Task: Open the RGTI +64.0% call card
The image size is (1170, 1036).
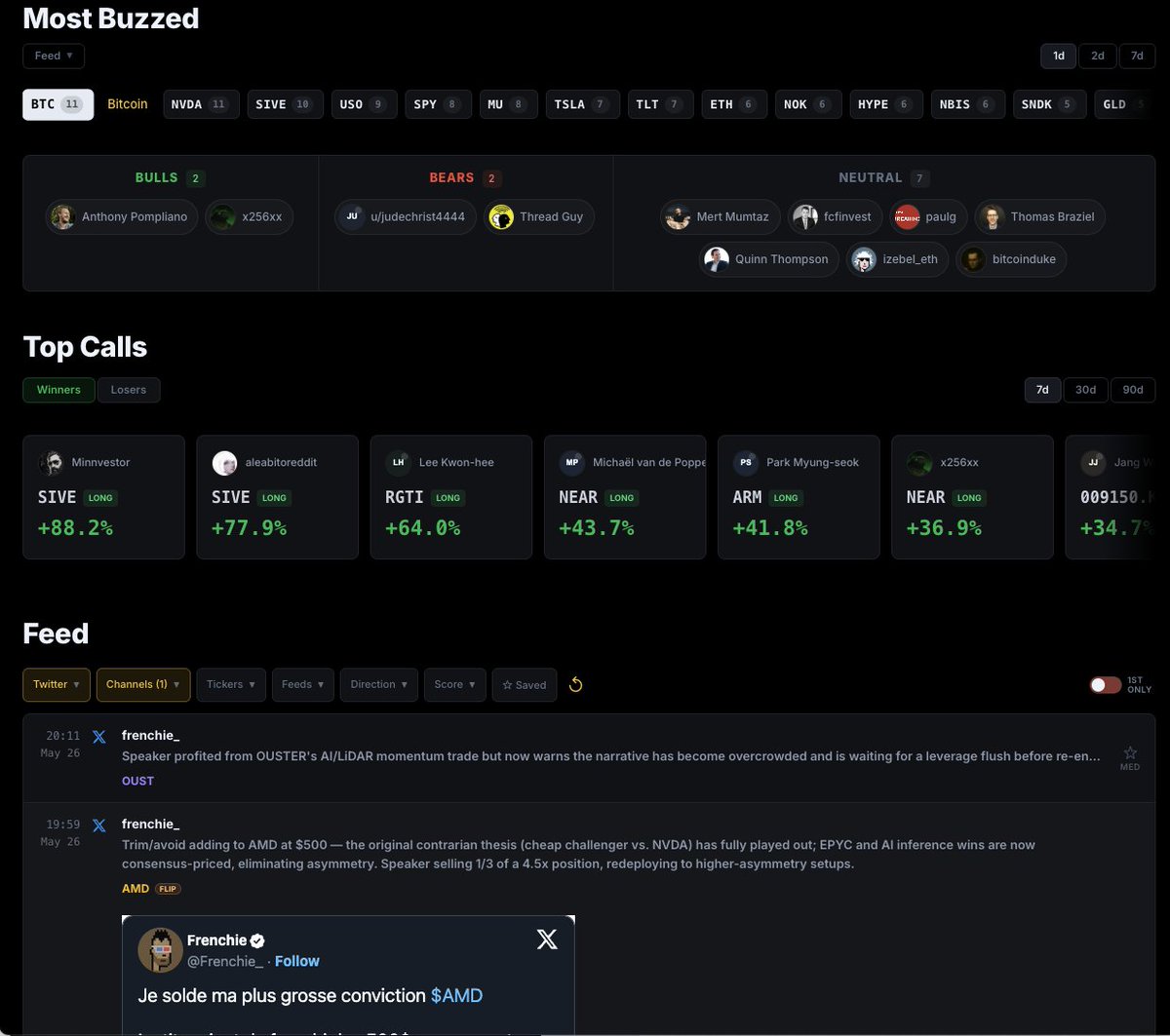Action: [451, 497]
